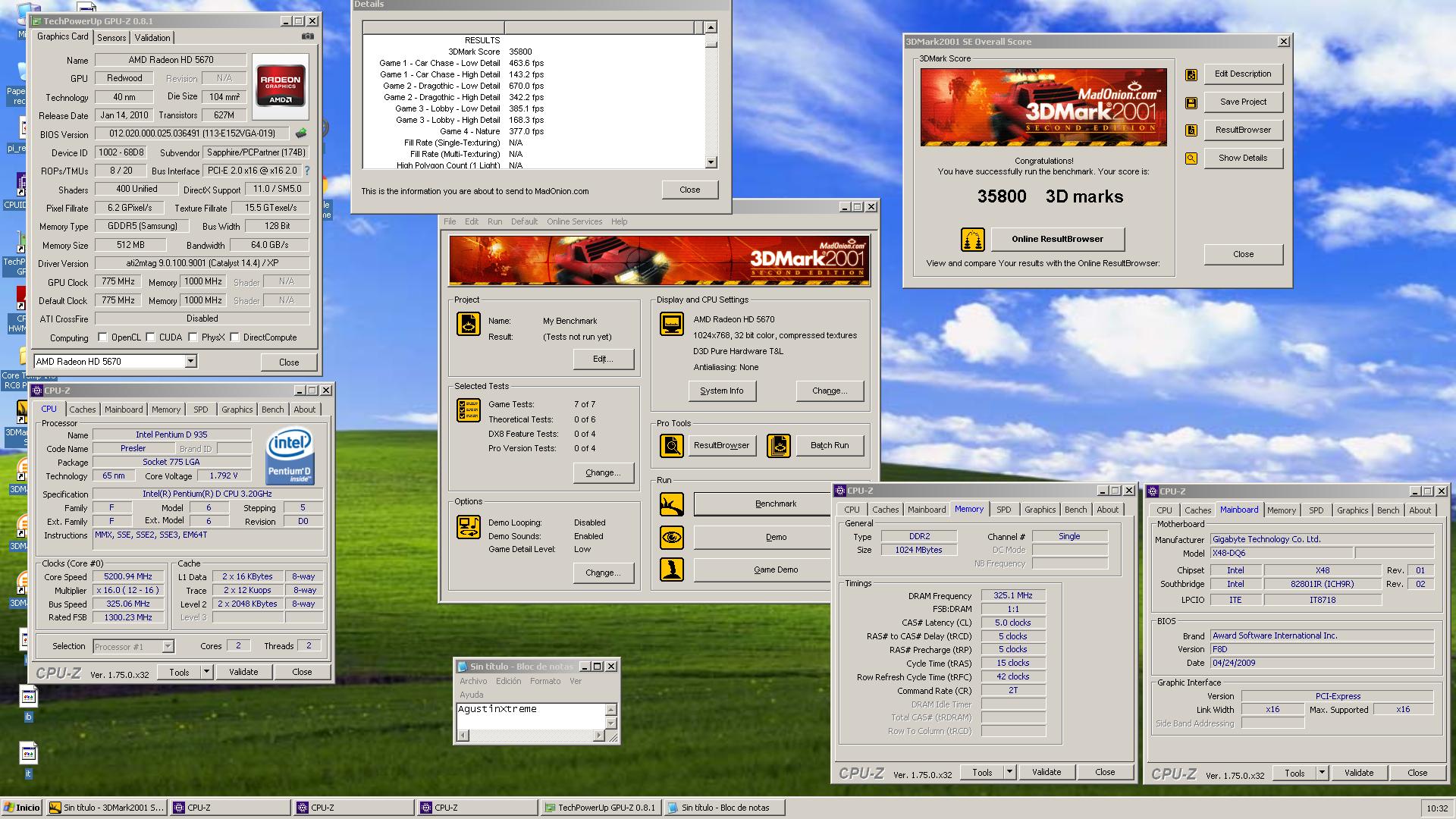Open the Validation tab in GPU-Z
Viewport: 1456px width, 819px height.
point(152,38)
